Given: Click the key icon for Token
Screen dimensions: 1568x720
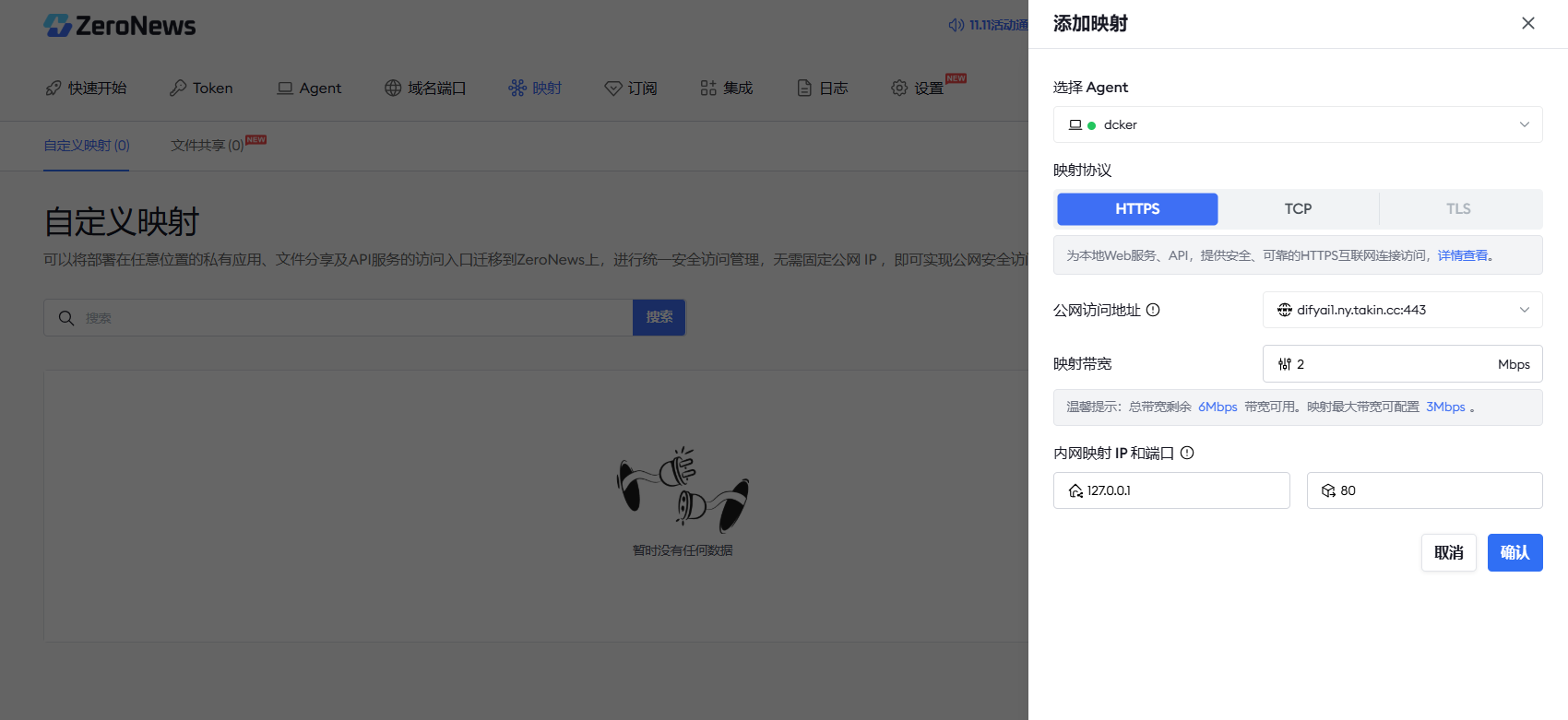Looking at the screenshot, I should click(178, 88).
